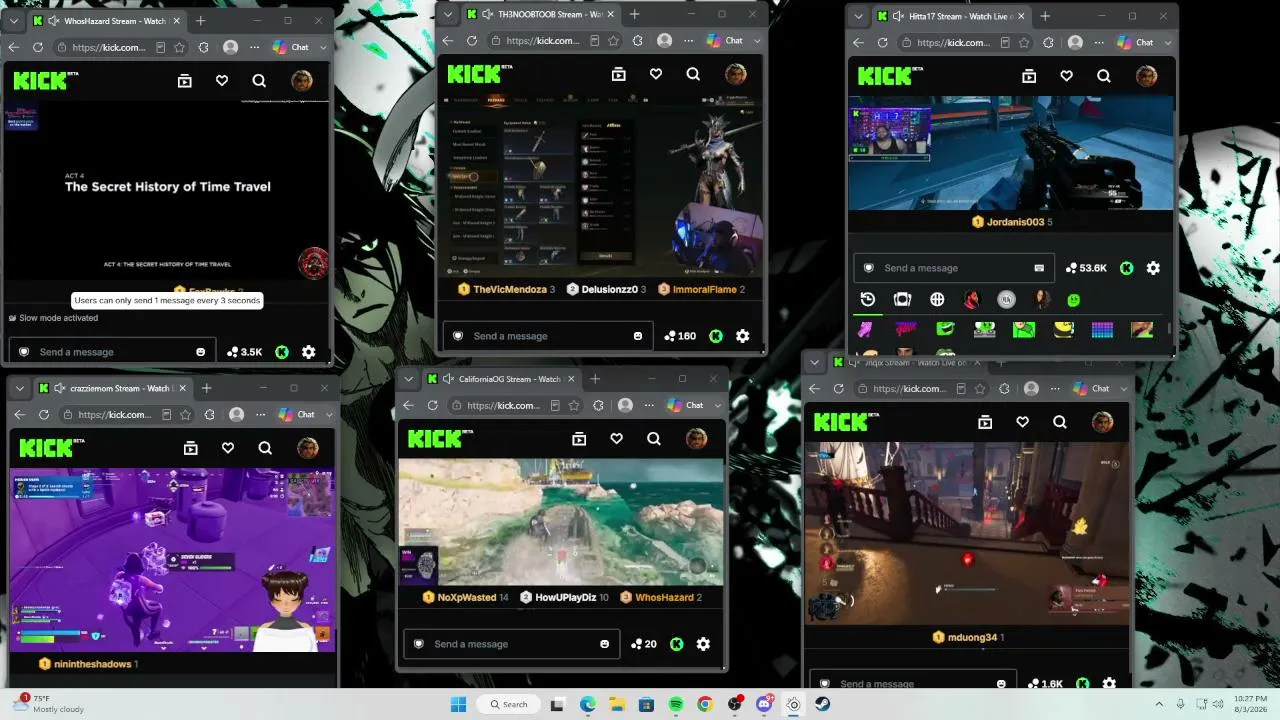The image size is (1280, 720).
Task: Reload the page in Hitta17 window
Action: (882, 42)
